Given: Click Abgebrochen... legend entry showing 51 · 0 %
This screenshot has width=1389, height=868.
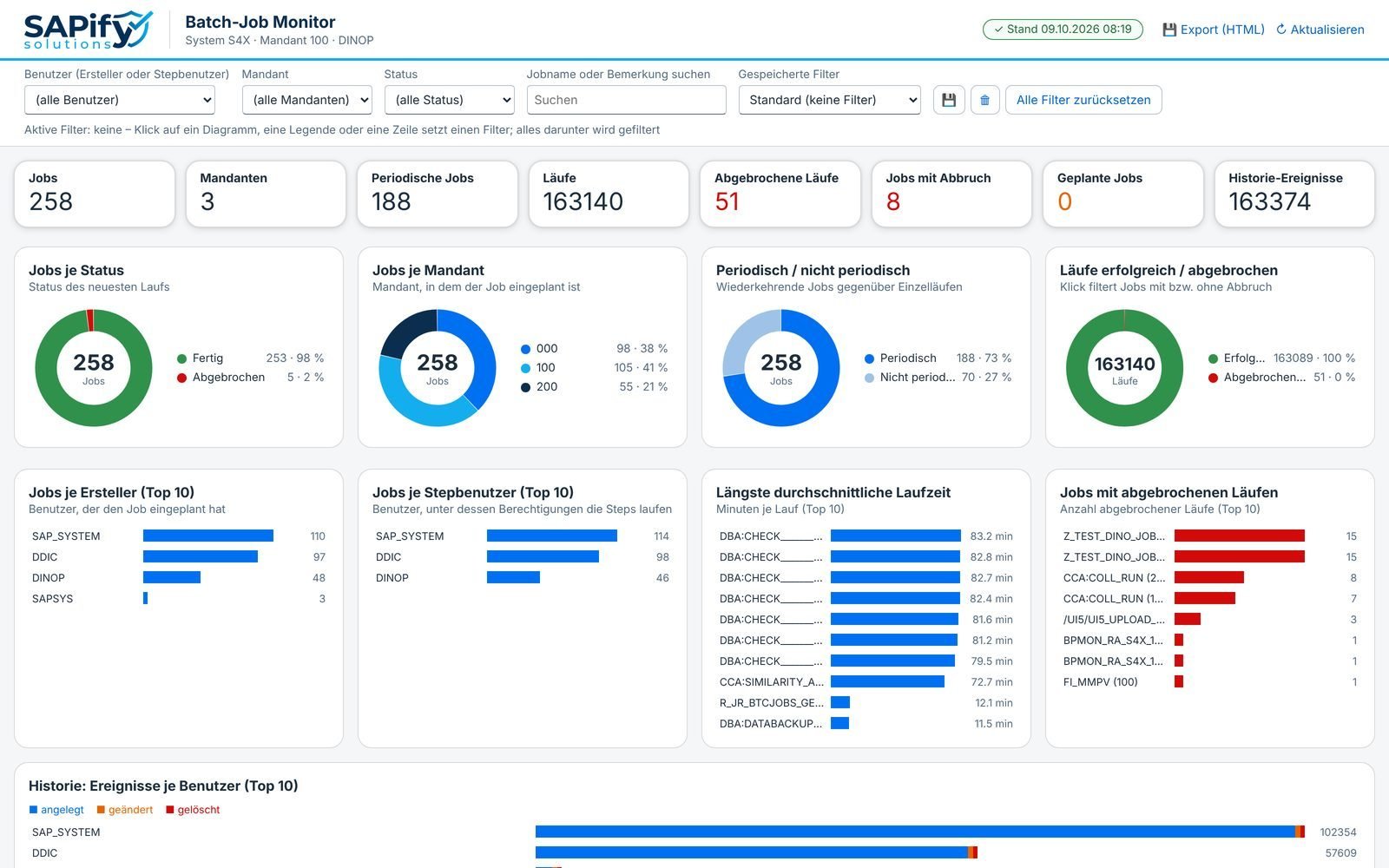Looking at the screenshot, I should click(x=1282, y=378).
